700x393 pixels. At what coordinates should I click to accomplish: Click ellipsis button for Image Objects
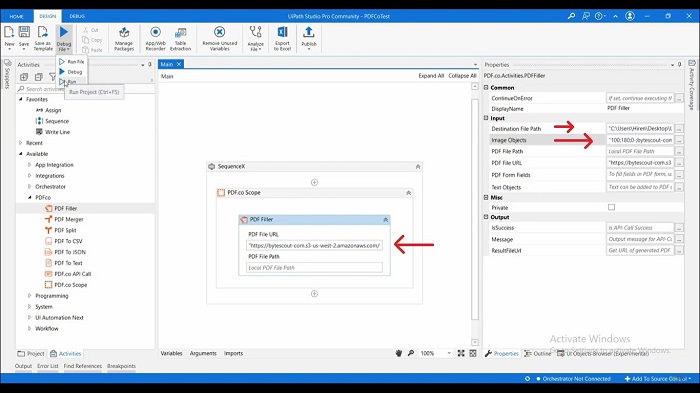click(679, 140)
